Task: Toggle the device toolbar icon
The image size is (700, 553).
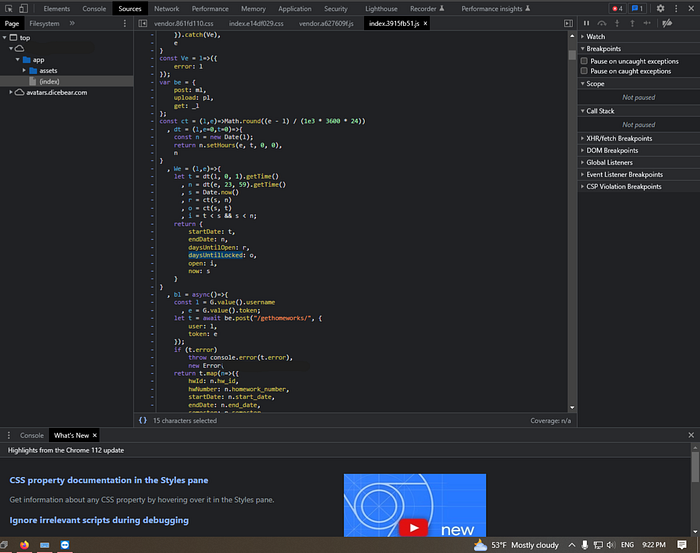Action: point(23,8)
